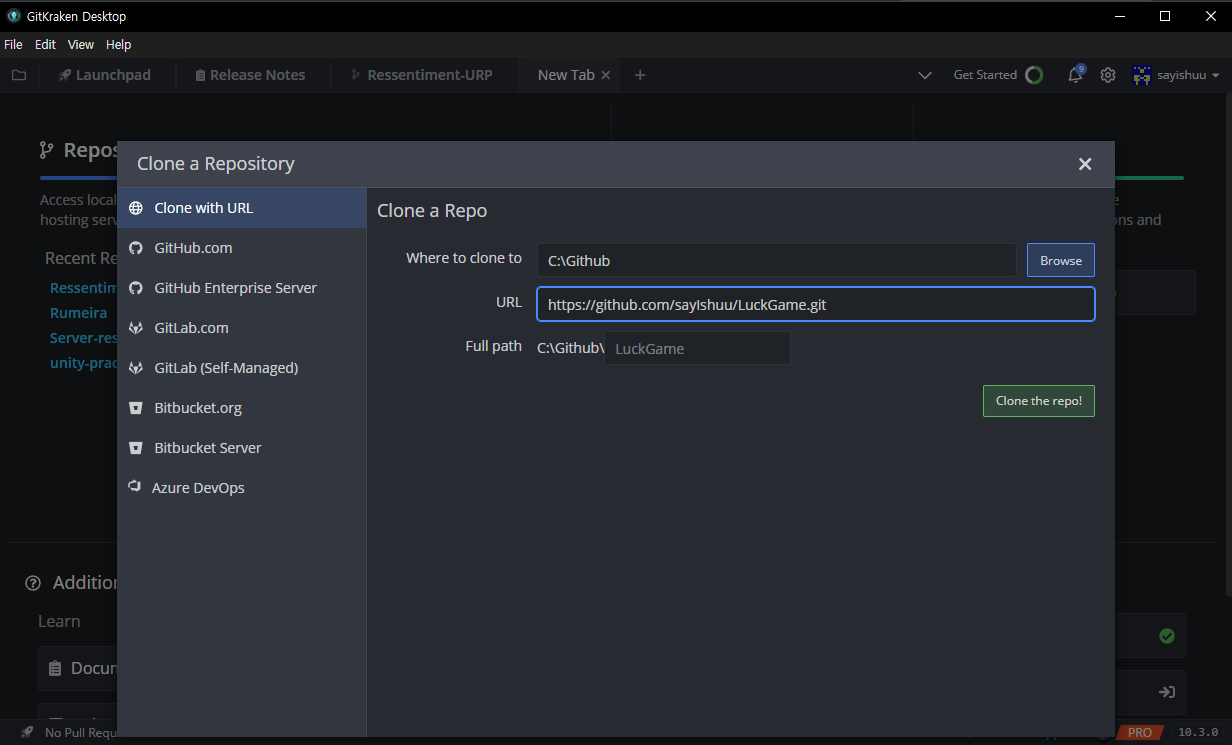Click the Full path LuckGame field
Screen dimensions: 1232x745
pos(697,348)
